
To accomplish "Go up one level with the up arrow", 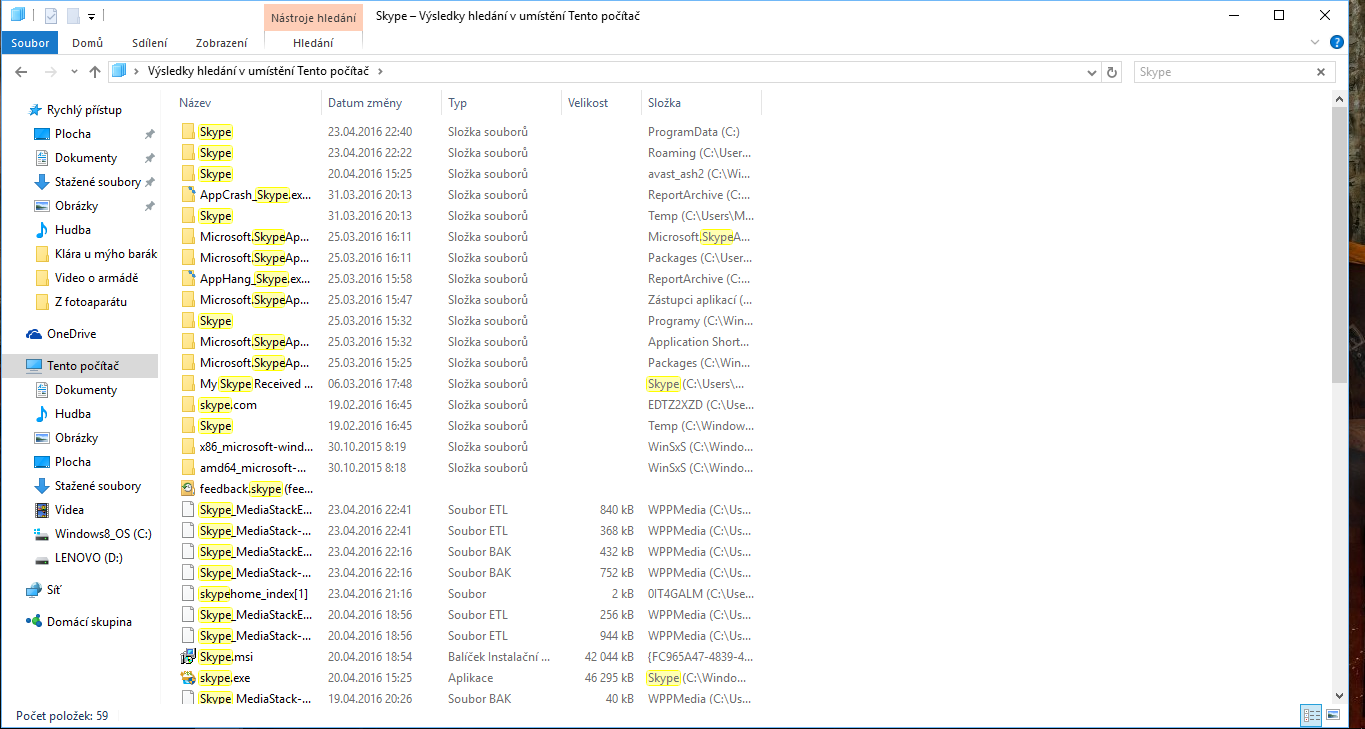I will click(95, 72).
